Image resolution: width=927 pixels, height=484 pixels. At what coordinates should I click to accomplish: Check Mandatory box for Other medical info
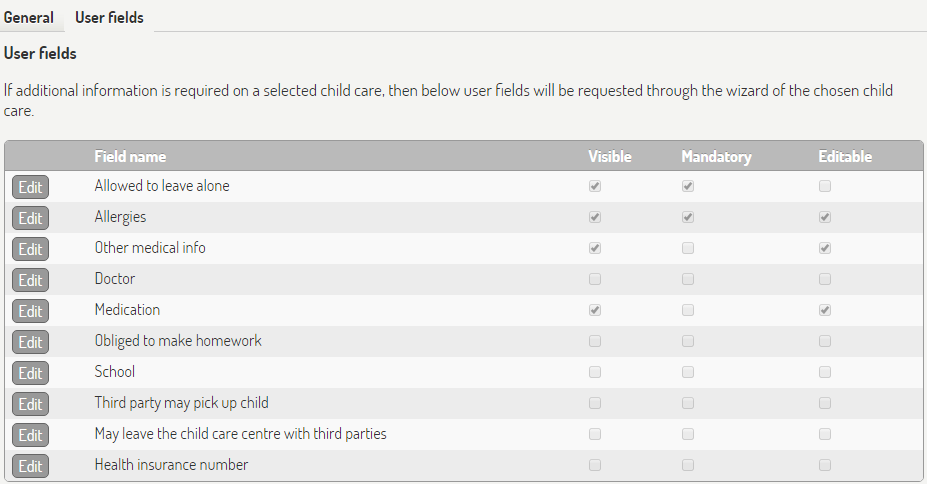coord(688,248)
